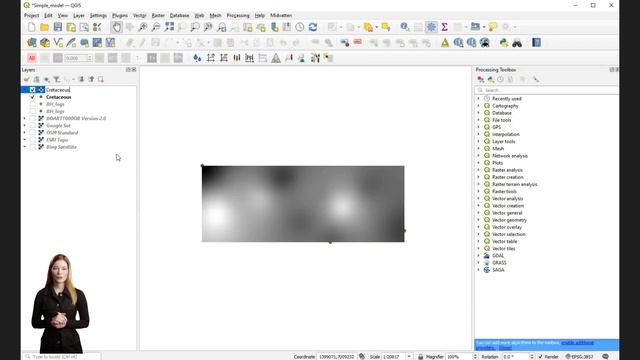Select the OSM Standard layer name
This screenshot has width=640, height=360.
pos(62,133)
